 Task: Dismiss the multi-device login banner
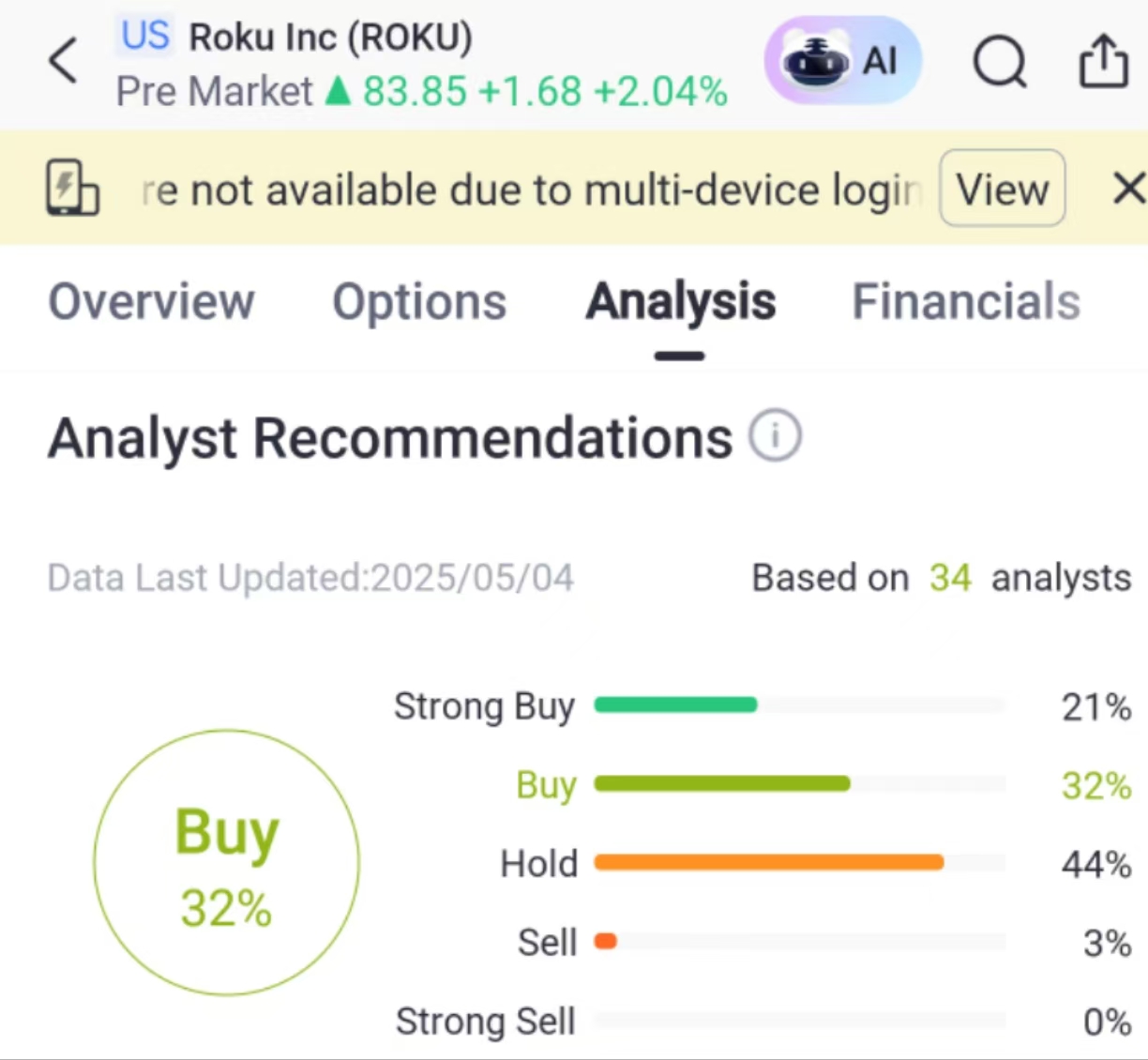coord(1127,189)
